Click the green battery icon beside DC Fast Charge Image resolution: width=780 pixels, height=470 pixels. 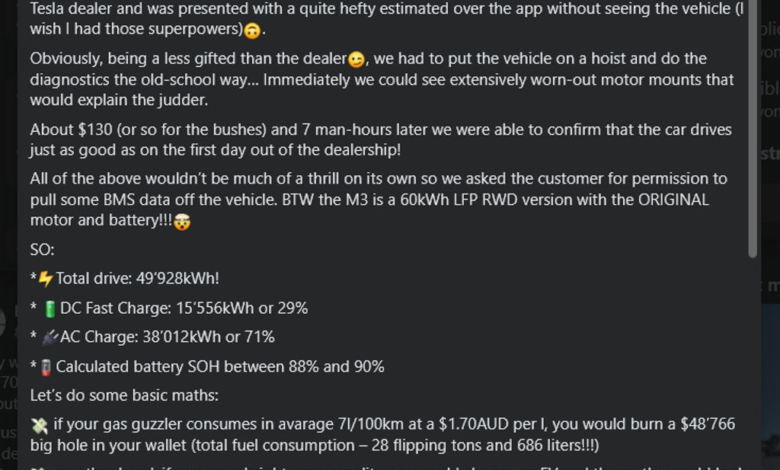click(50, 309)
